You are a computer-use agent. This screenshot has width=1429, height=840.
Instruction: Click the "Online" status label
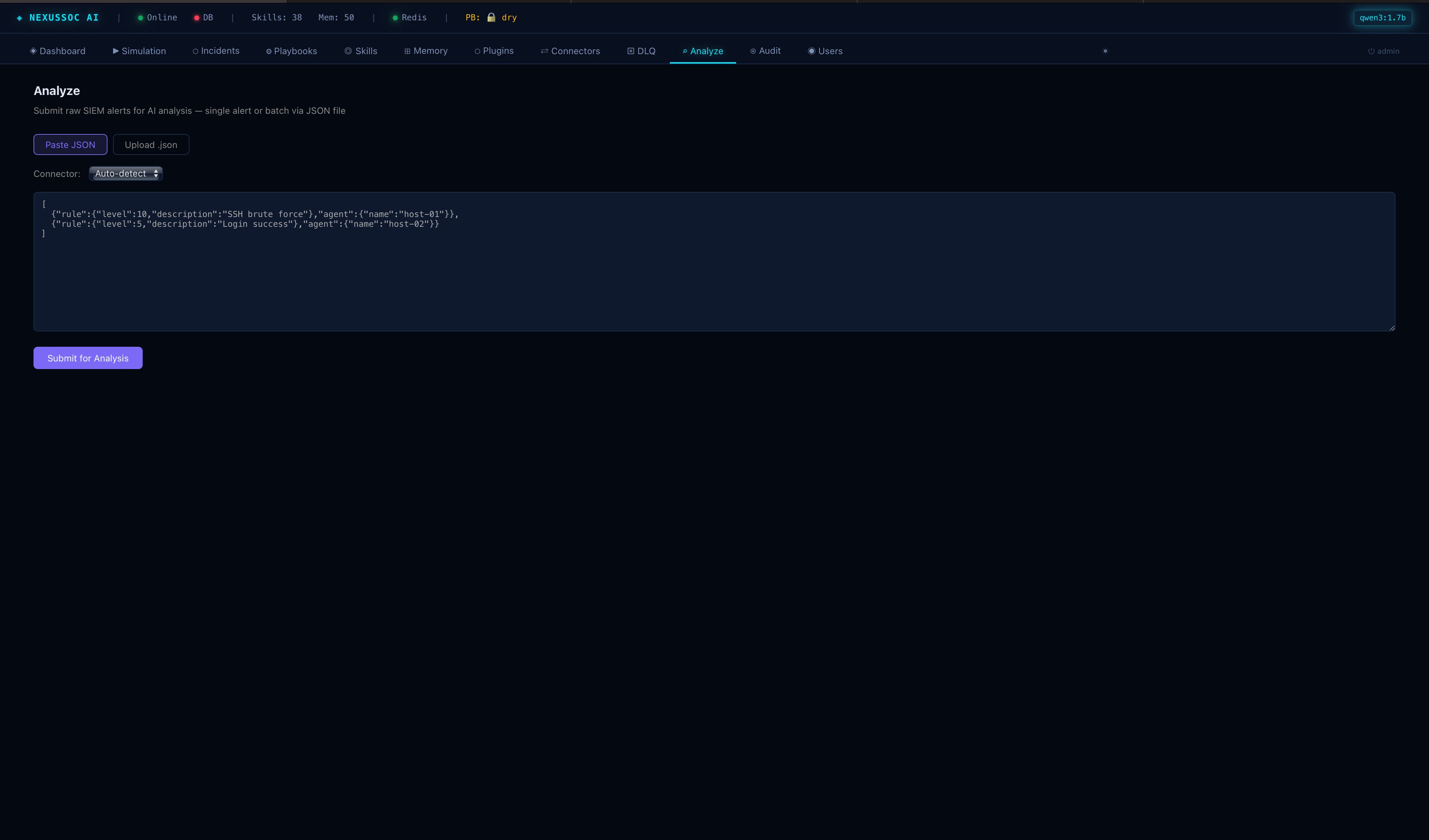[x=162, y=17]
